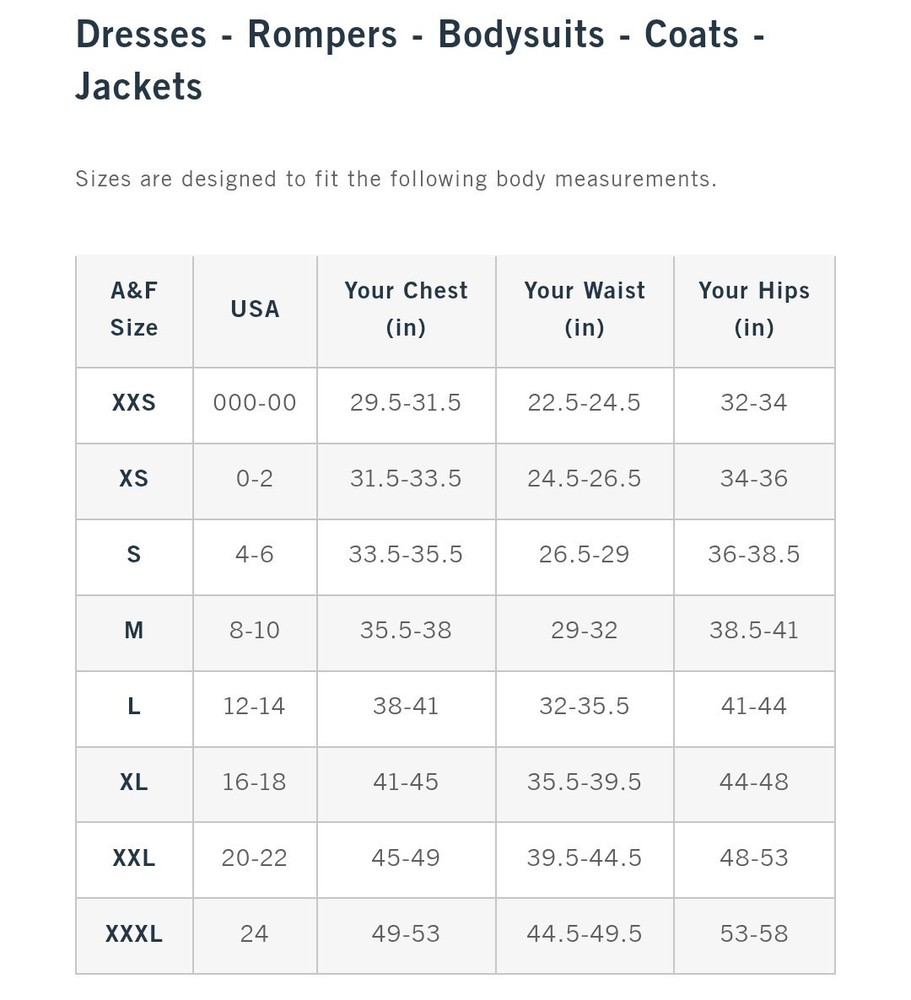Select the 53-58 hips measurement cell

(x=754, y=934)
